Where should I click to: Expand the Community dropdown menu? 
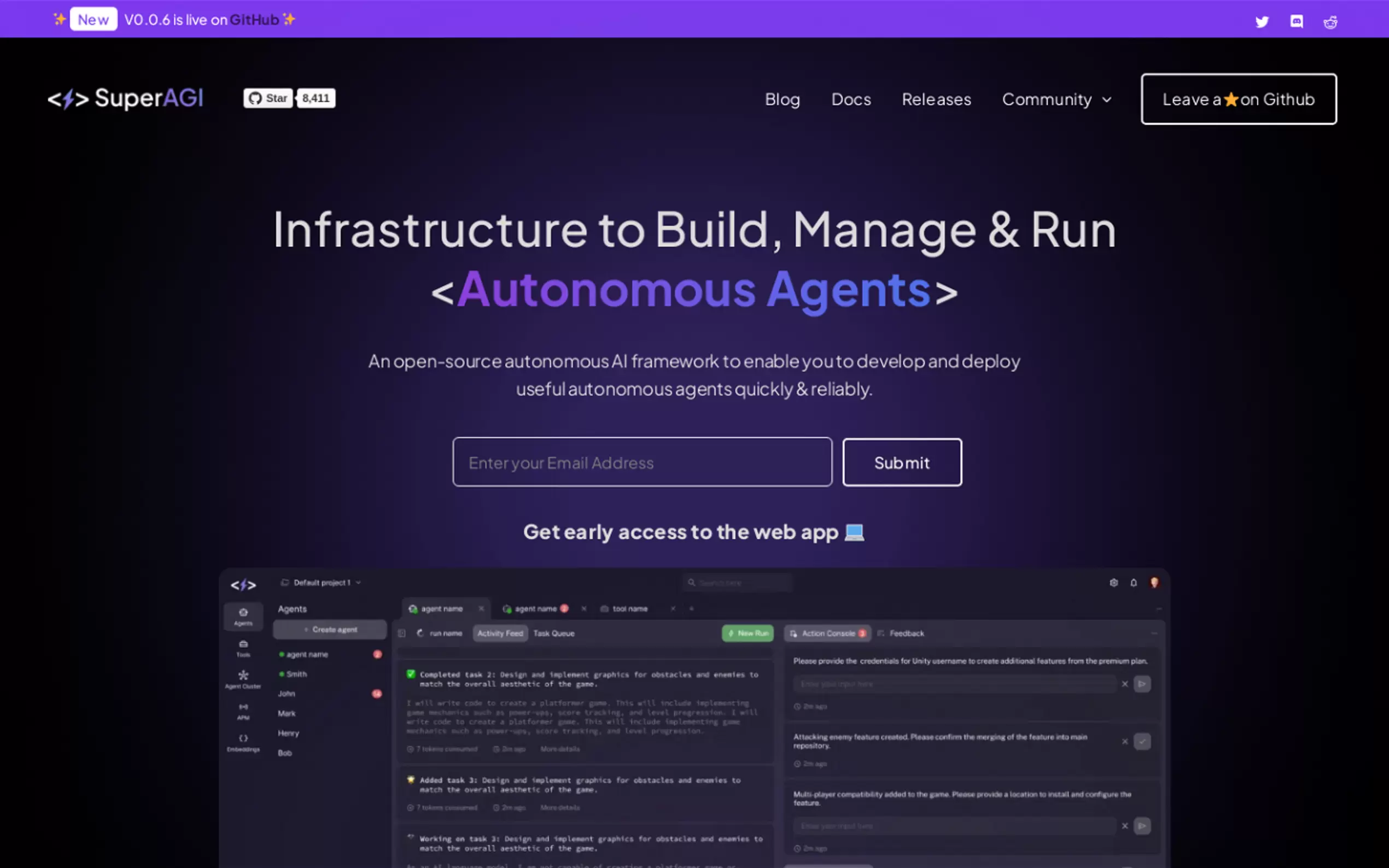[1057, 99]
